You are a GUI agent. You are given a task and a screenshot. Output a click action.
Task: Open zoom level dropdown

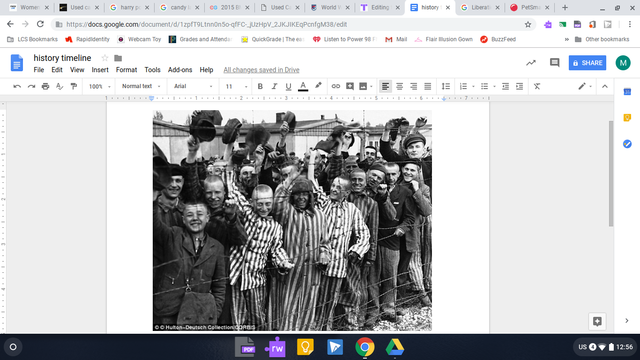point(100,87)
